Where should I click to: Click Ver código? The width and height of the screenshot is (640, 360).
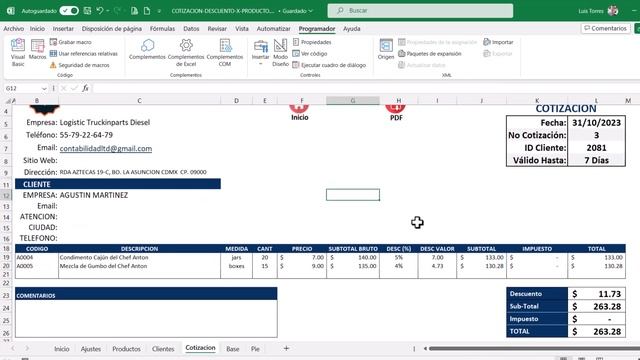pos(310,53)
